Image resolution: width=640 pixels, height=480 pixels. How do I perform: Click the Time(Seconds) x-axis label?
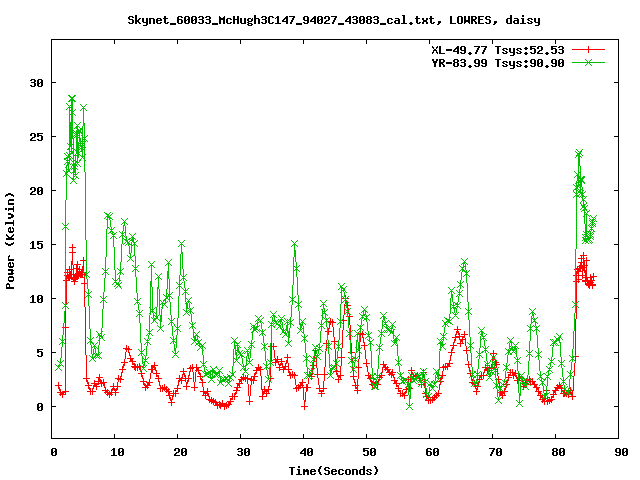pyautogui.click(x=334, y=471)
